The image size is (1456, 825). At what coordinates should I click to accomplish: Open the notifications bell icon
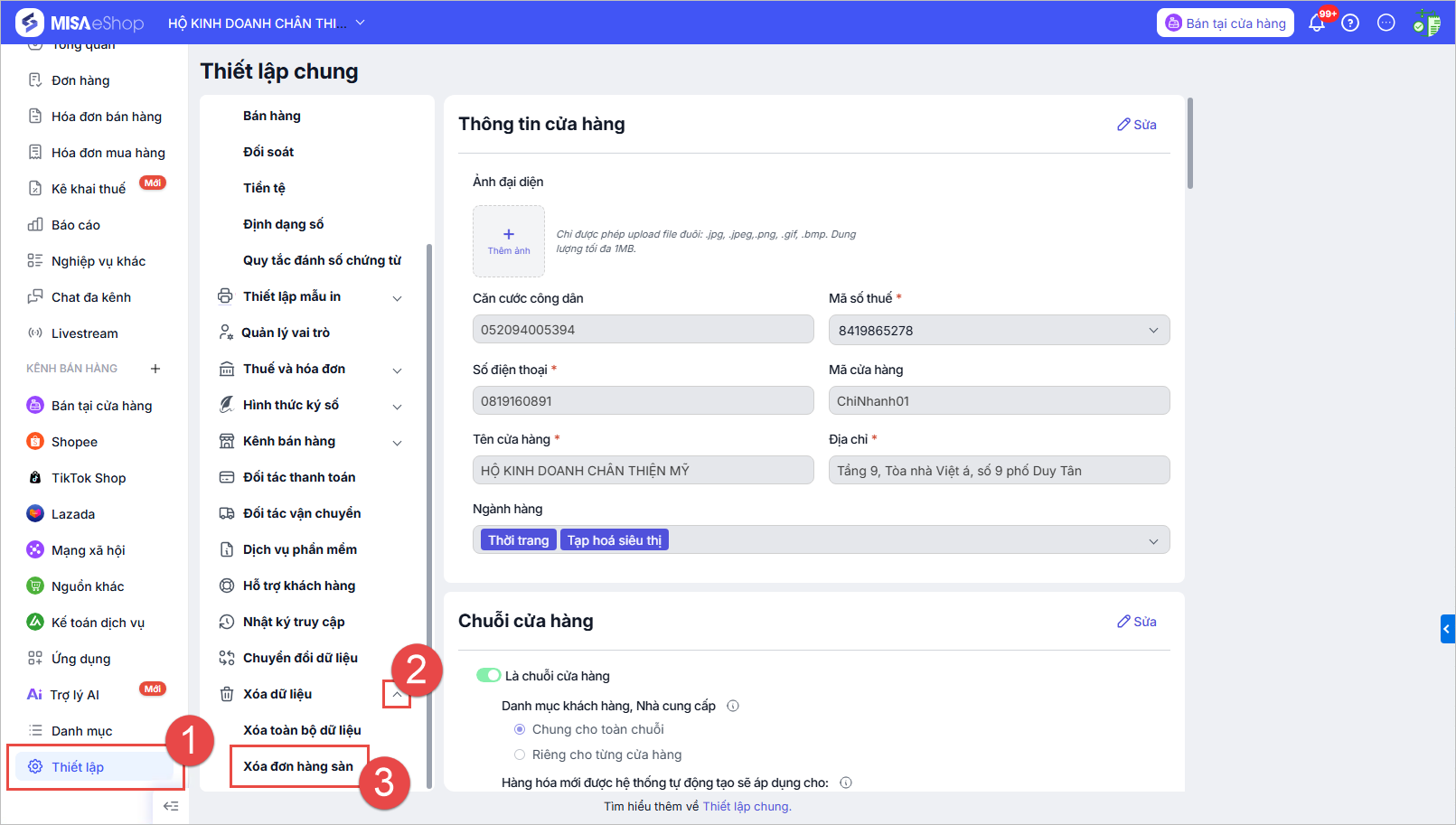[x=1316, y=23]
